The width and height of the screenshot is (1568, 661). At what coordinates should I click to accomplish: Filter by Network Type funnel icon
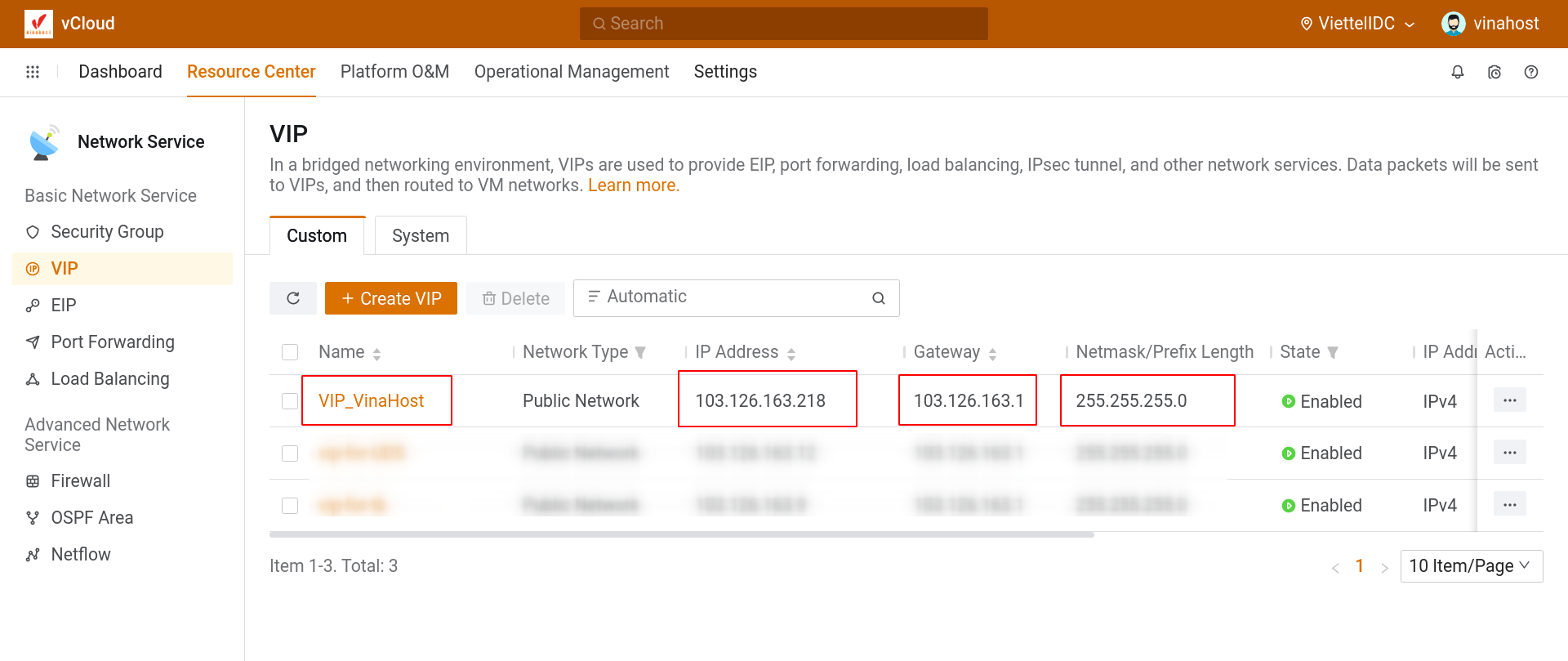click(x=640, y=352)
